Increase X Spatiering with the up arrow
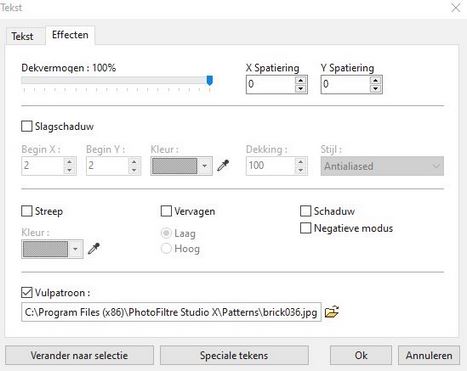 (x=301, y=80)
